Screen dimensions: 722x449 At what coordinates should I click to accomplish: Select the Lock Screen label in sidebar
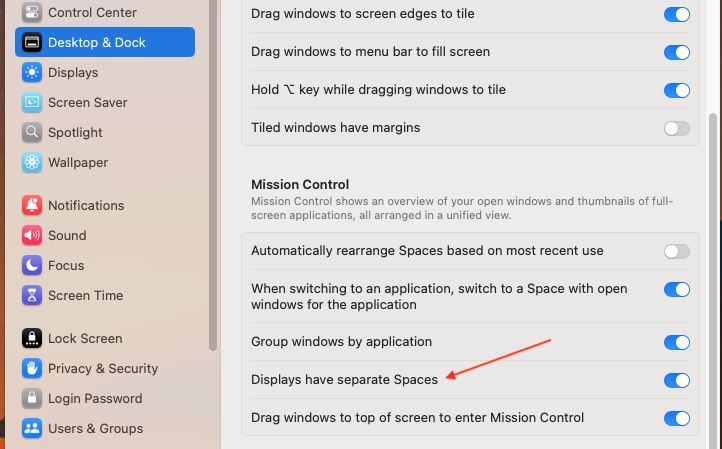click(85, 338)
